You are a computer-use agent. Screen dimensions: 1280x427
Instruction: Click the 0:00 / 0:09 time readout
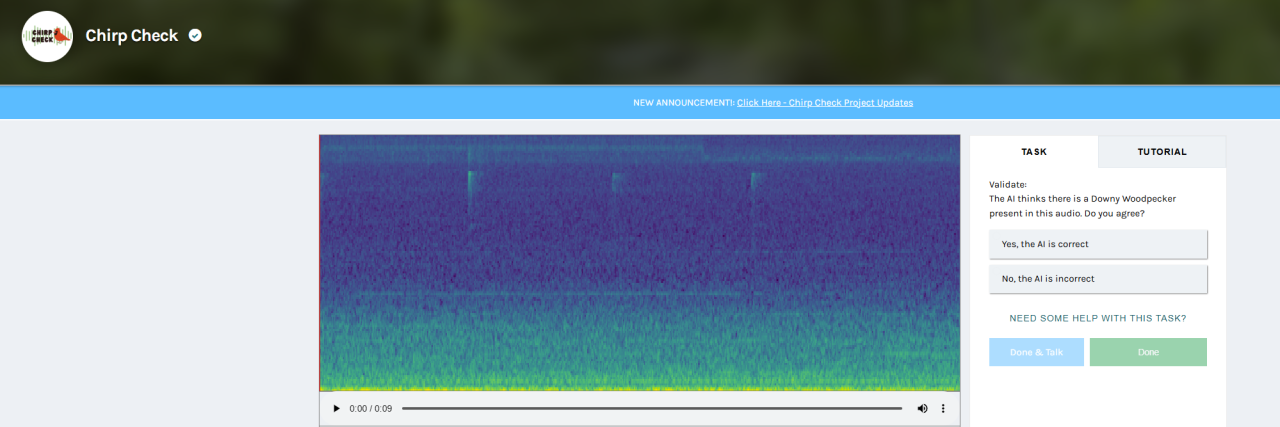pyautogui.click(x=371, y=408)
